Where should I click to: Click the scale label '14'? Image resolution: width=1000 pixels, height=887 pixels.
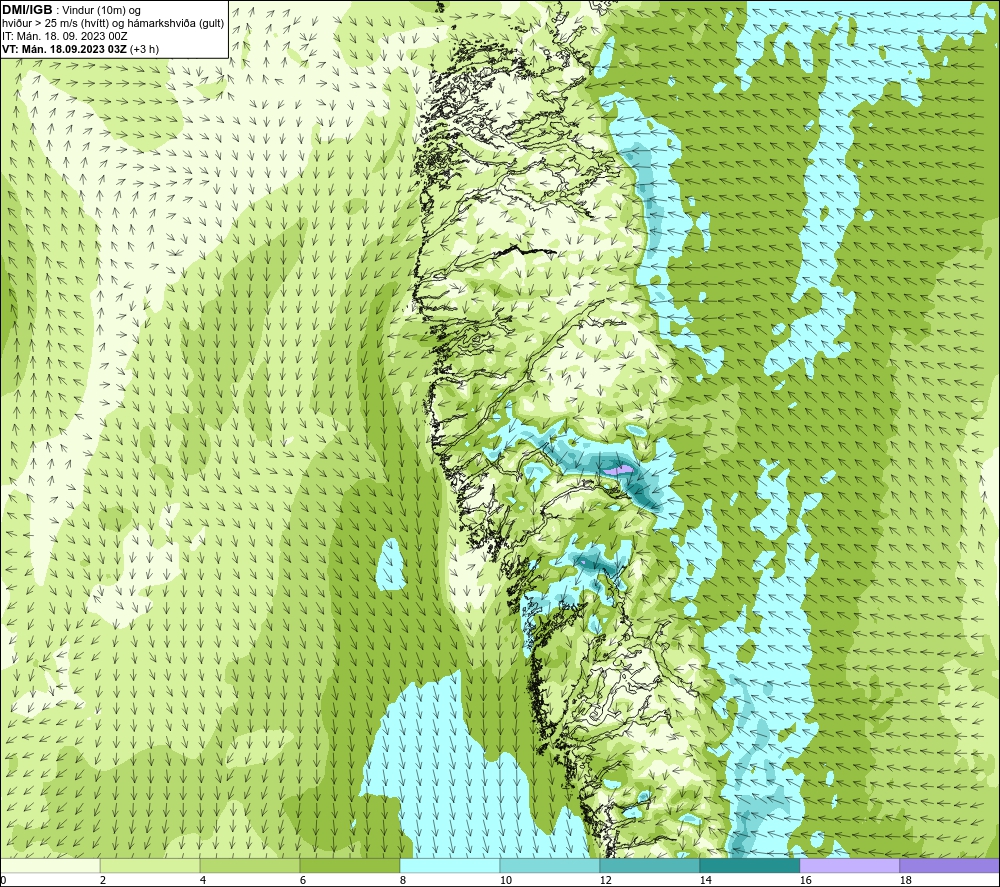[x=705, y=881]
